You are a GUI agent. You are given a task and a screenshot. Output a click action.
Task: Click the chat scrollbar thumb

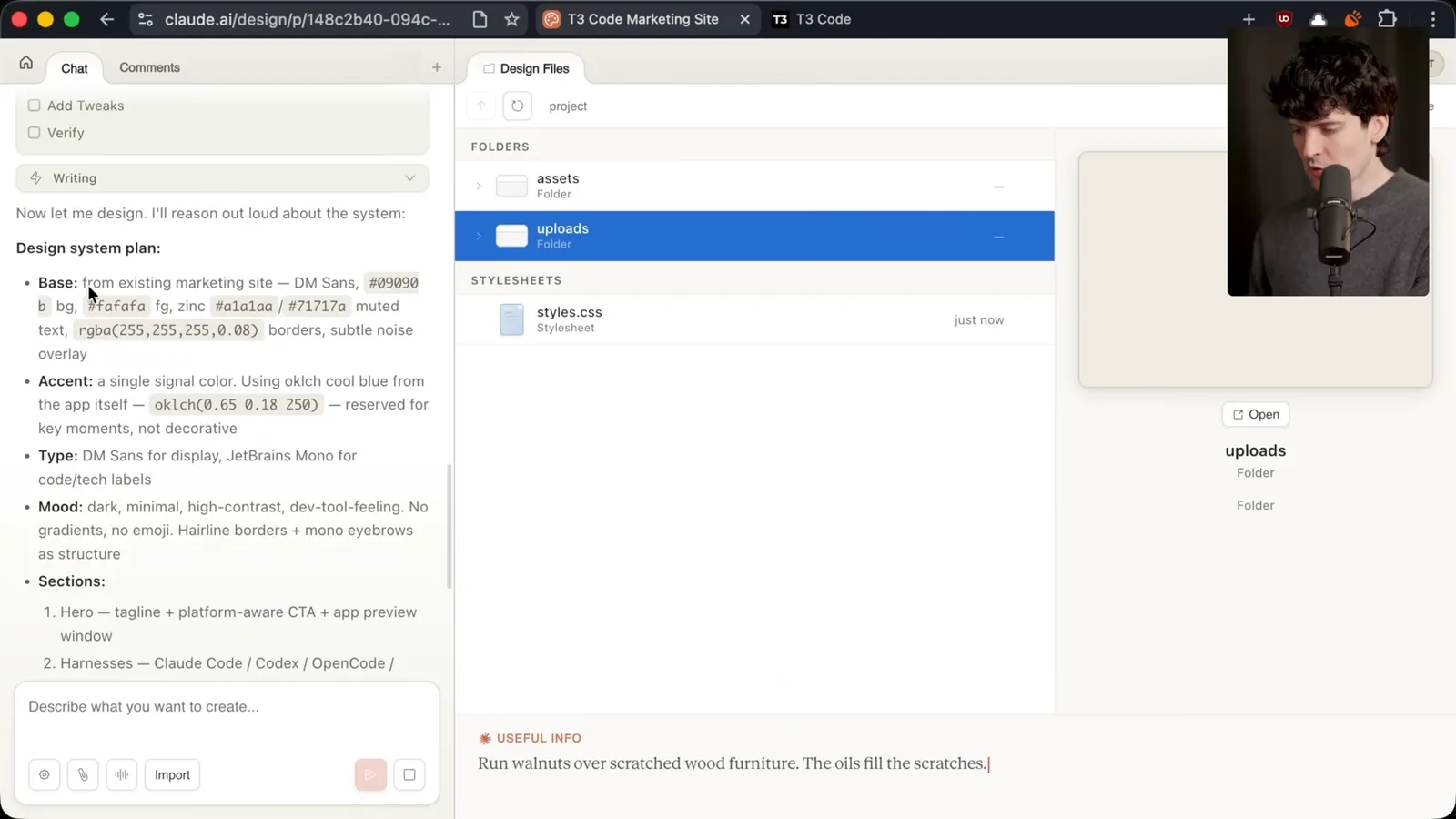pyautogui.click(x=449, y=526)
